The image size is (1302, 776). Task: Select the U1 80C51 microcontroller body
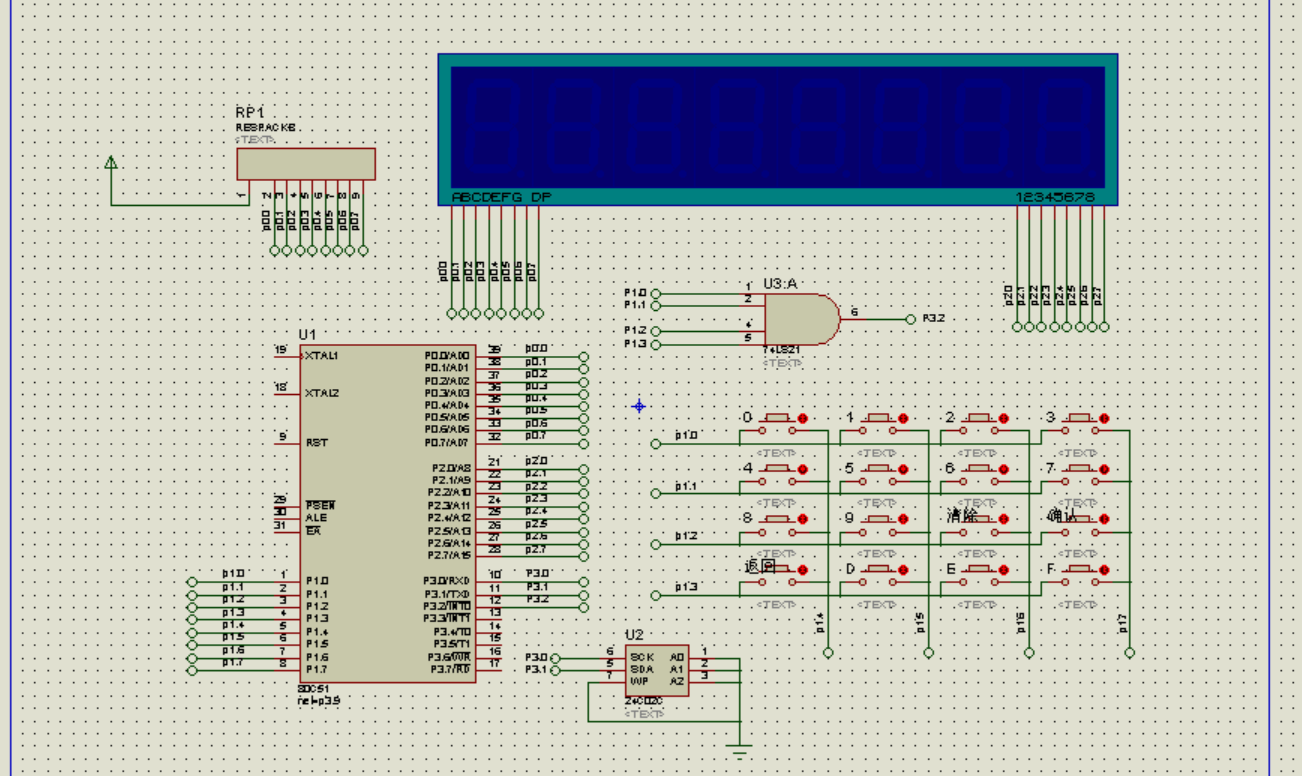point(387,514)
